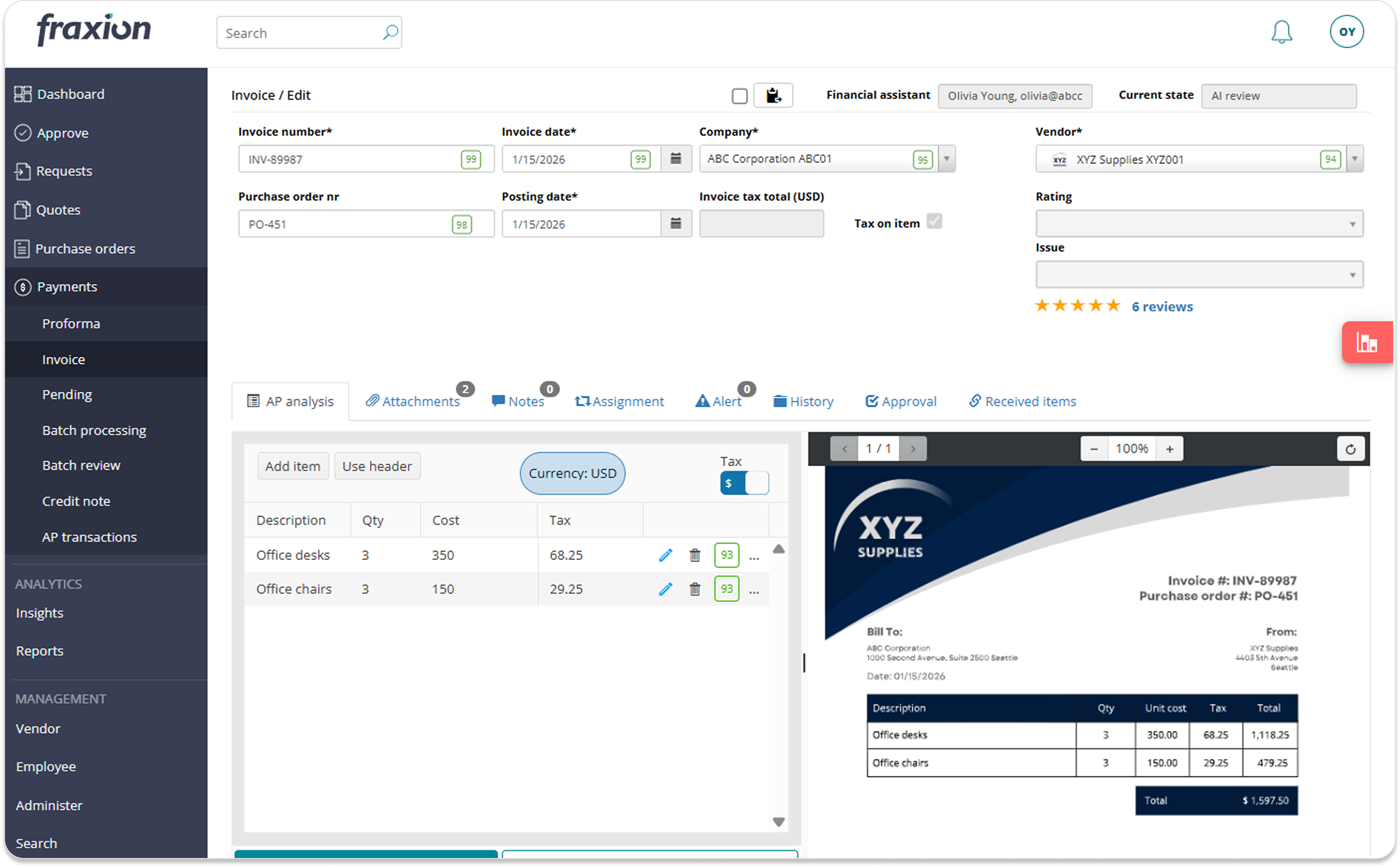Open the red analytics panel on the right edge
1400x867 pixels.
point(1368,342)
